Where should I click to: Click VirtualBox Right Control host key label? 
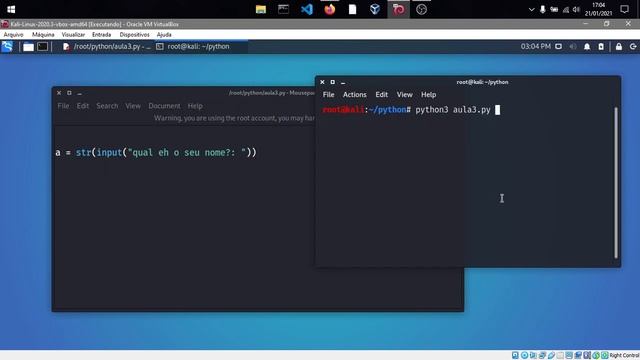pos(624,356)
